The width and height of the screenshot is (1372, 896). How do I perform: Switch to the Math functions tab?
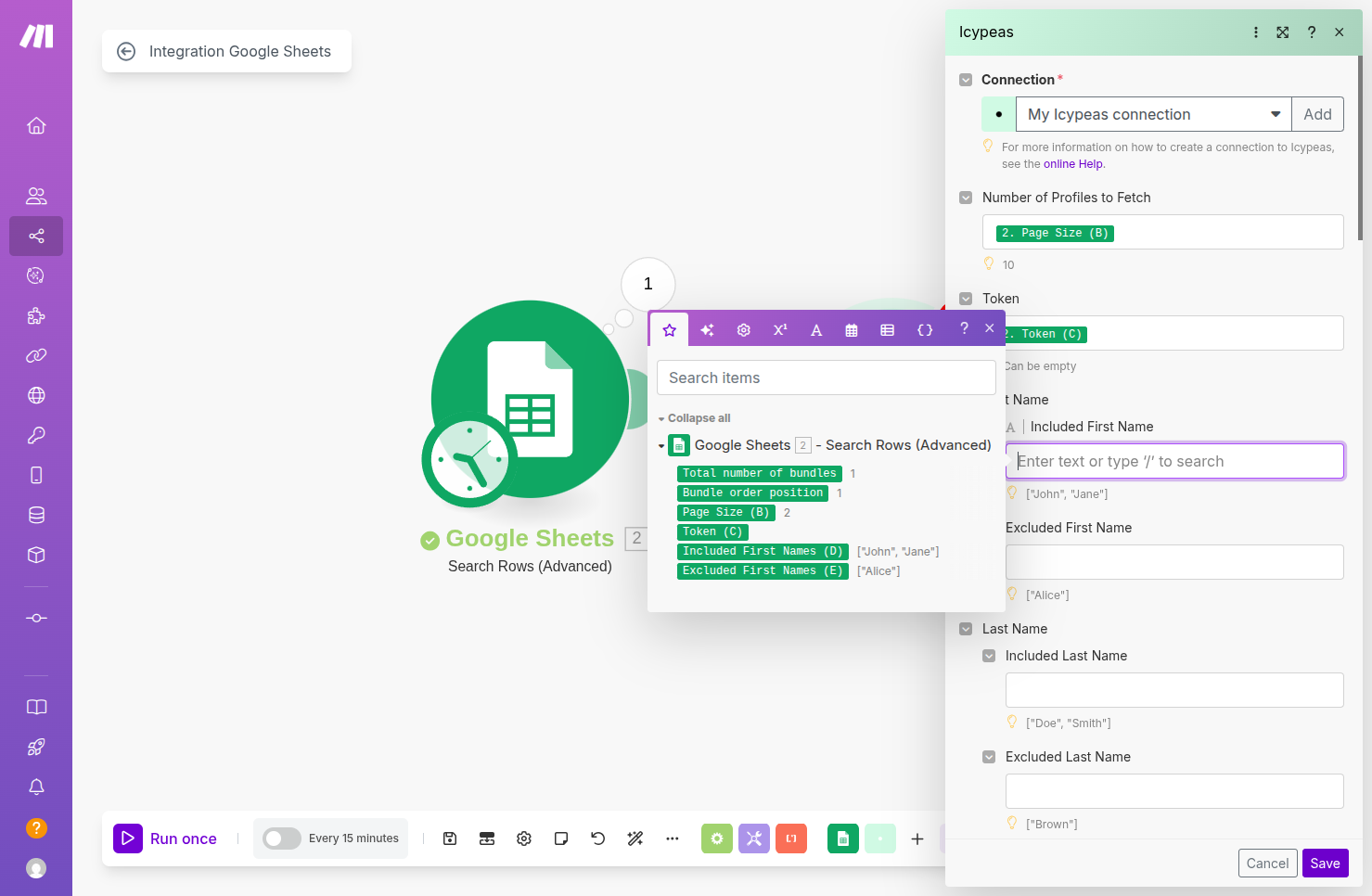(x=780, y=330)
